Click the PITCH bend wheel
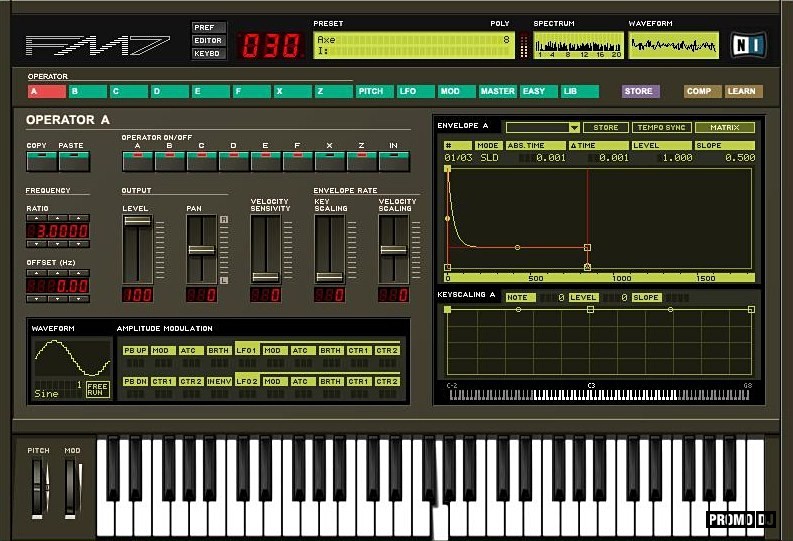 37,488
